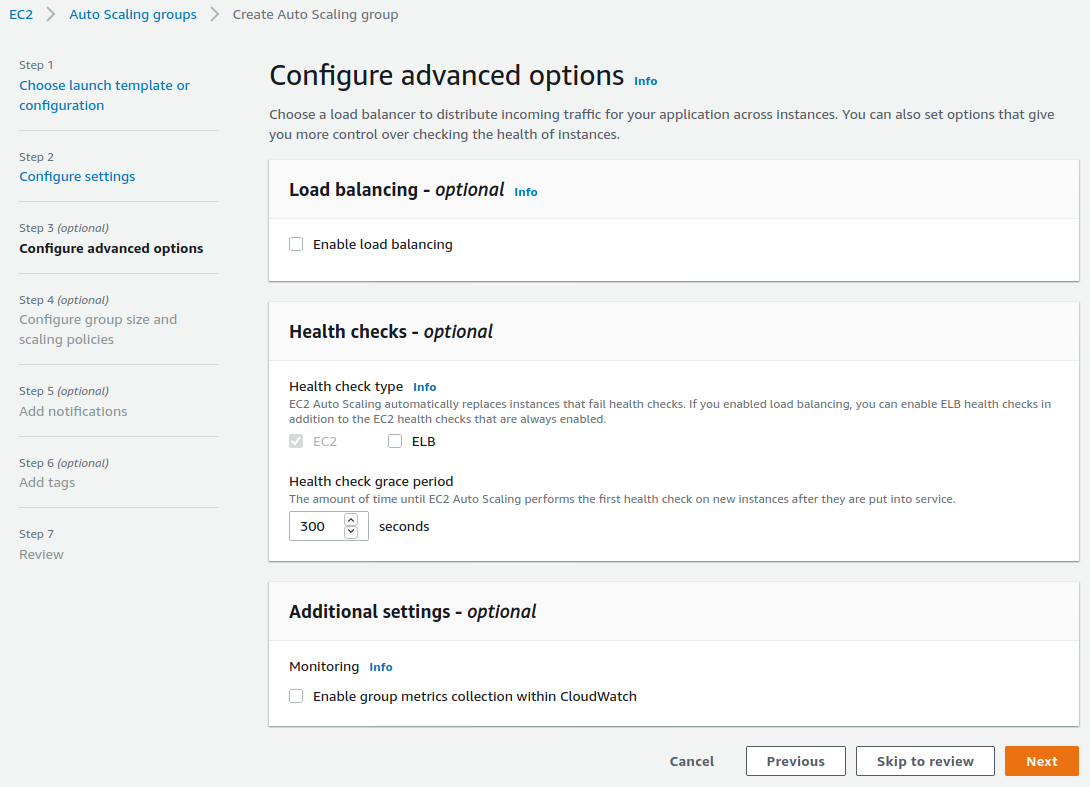Viewport: 1090px width, 787px height.
Task: Enable the load balancing checkbox
Action: click(x=296, y=244)
